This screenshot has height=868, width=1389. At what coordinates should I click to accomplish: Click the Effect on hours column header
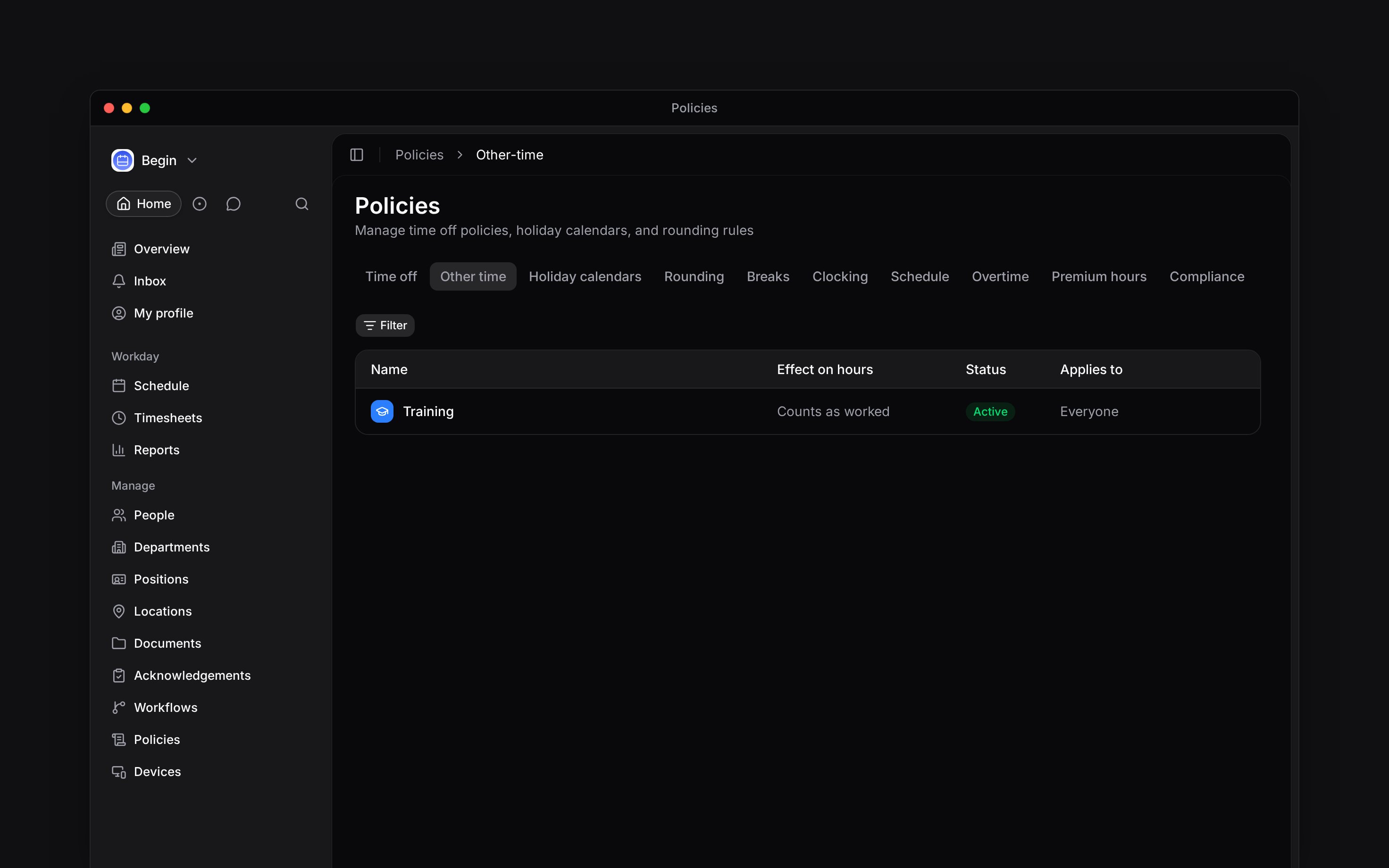click(x=825, y=370)
